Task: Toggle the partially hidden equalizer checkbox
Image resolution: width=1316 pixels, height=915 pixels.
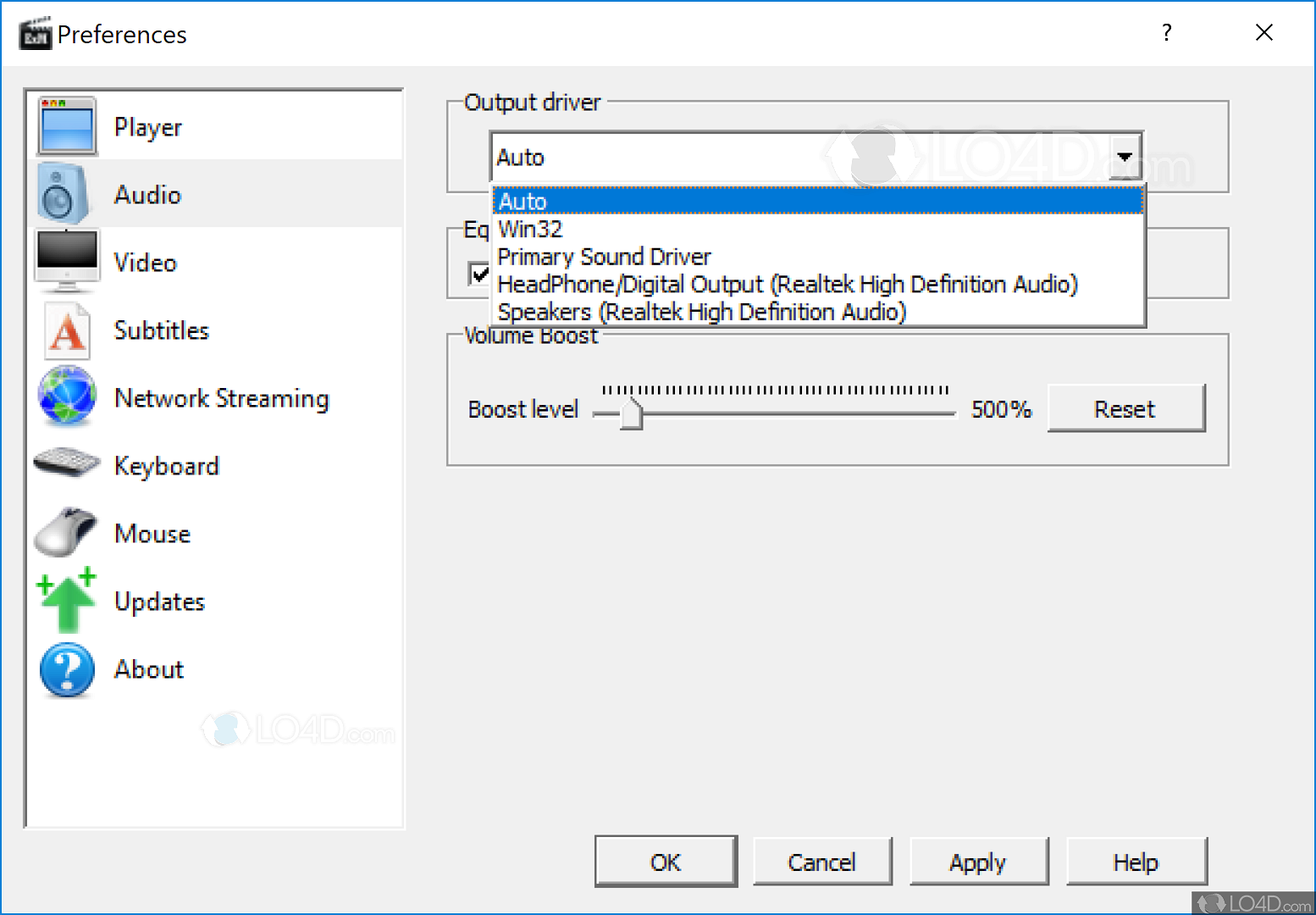Action: pos(478,274)
